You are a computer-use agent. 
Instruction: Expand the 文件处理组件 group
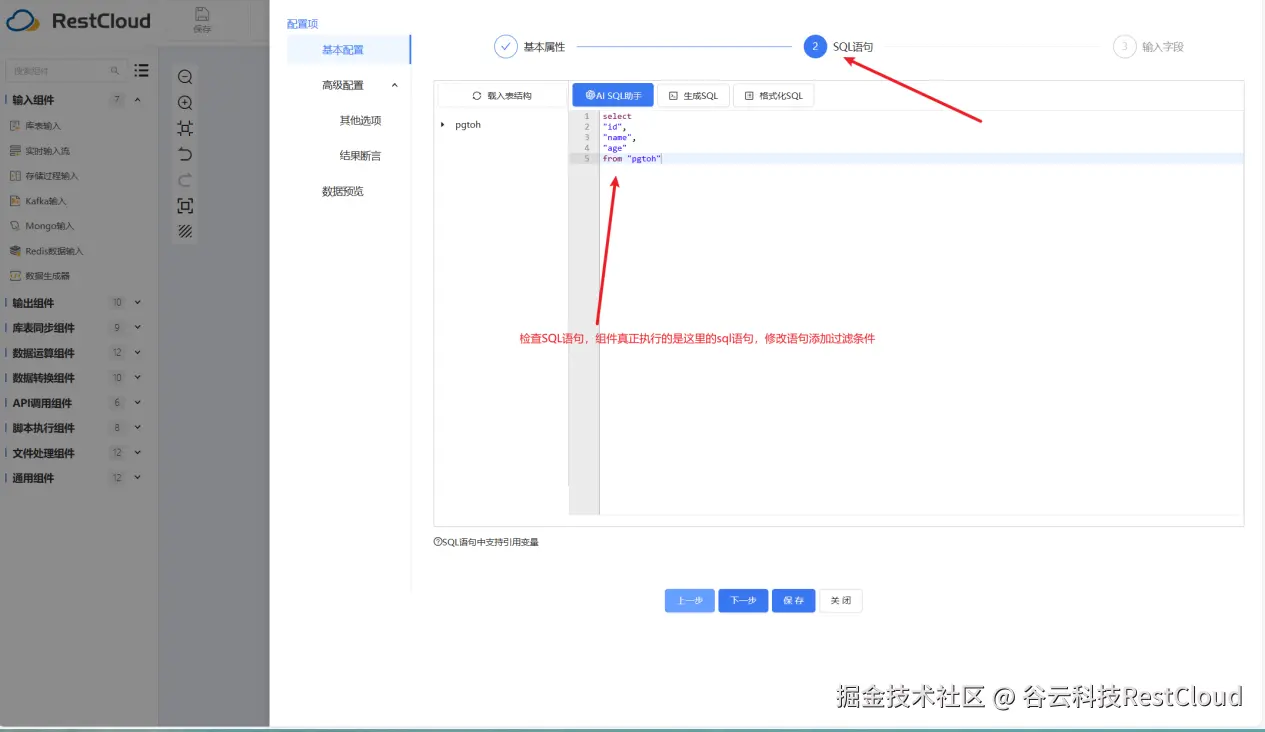point(138,453)
